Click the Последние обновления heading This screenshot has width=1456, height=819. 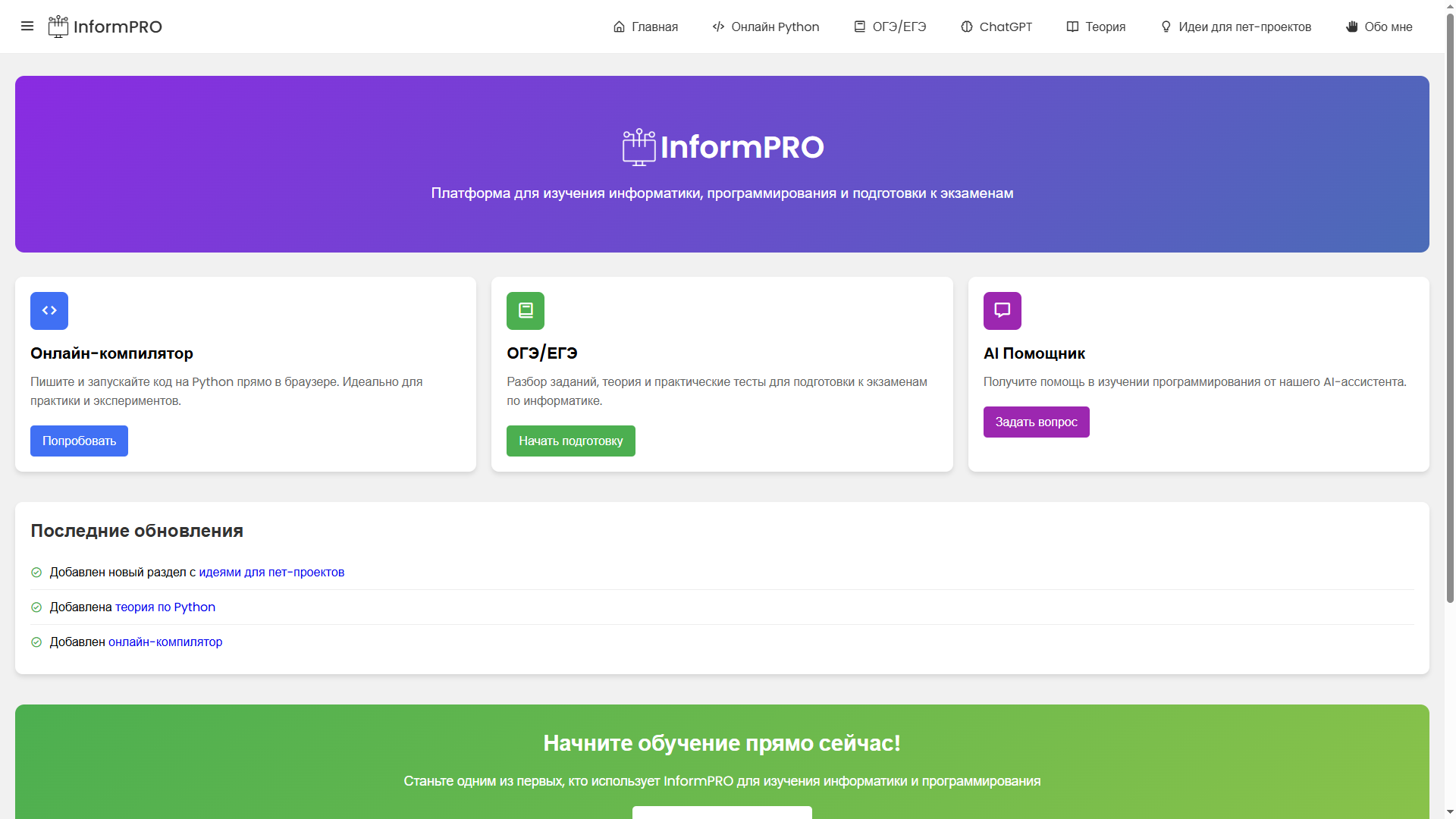[136, 531]
